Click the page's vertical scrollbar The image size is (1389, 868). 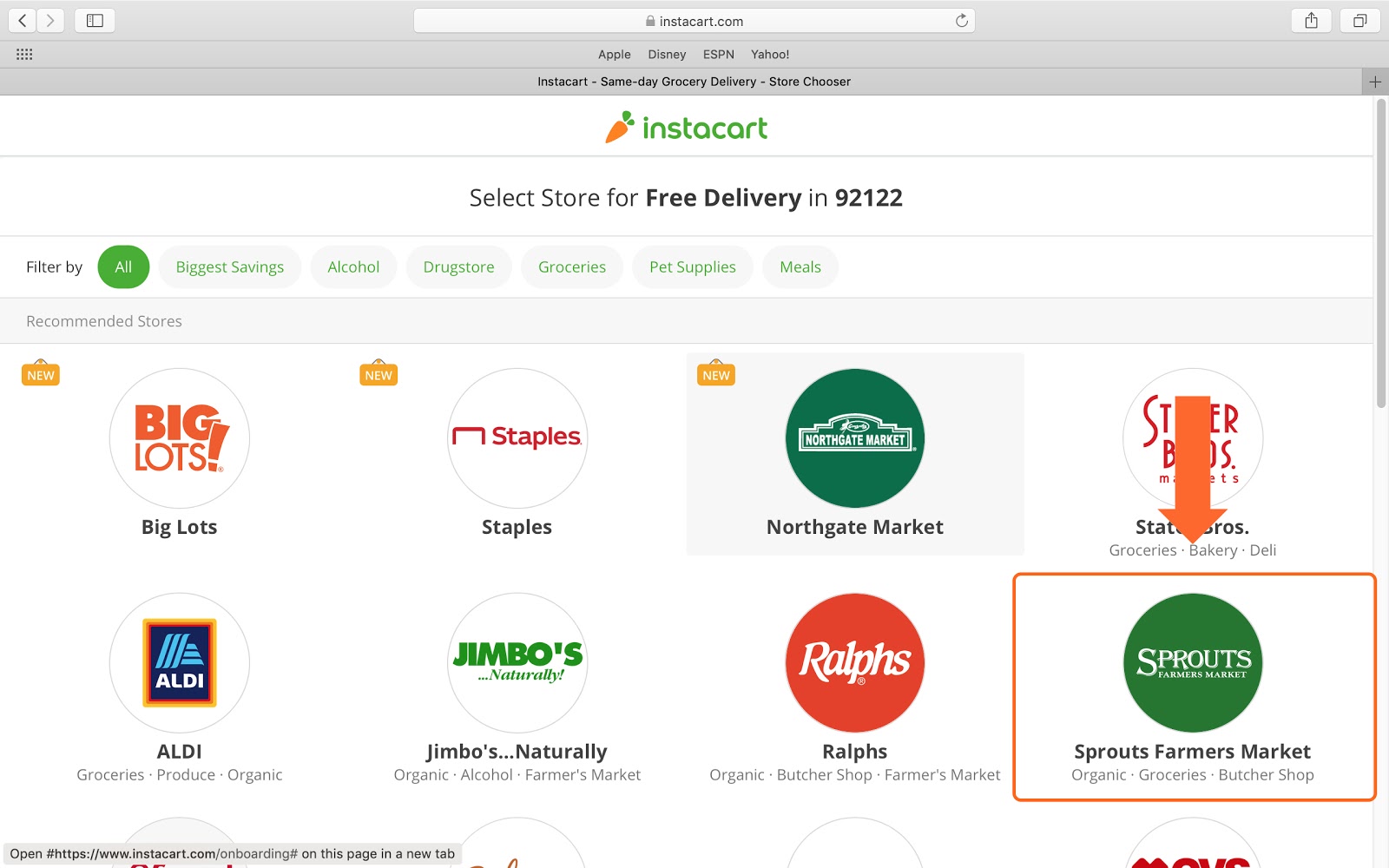pos(1381,253)
